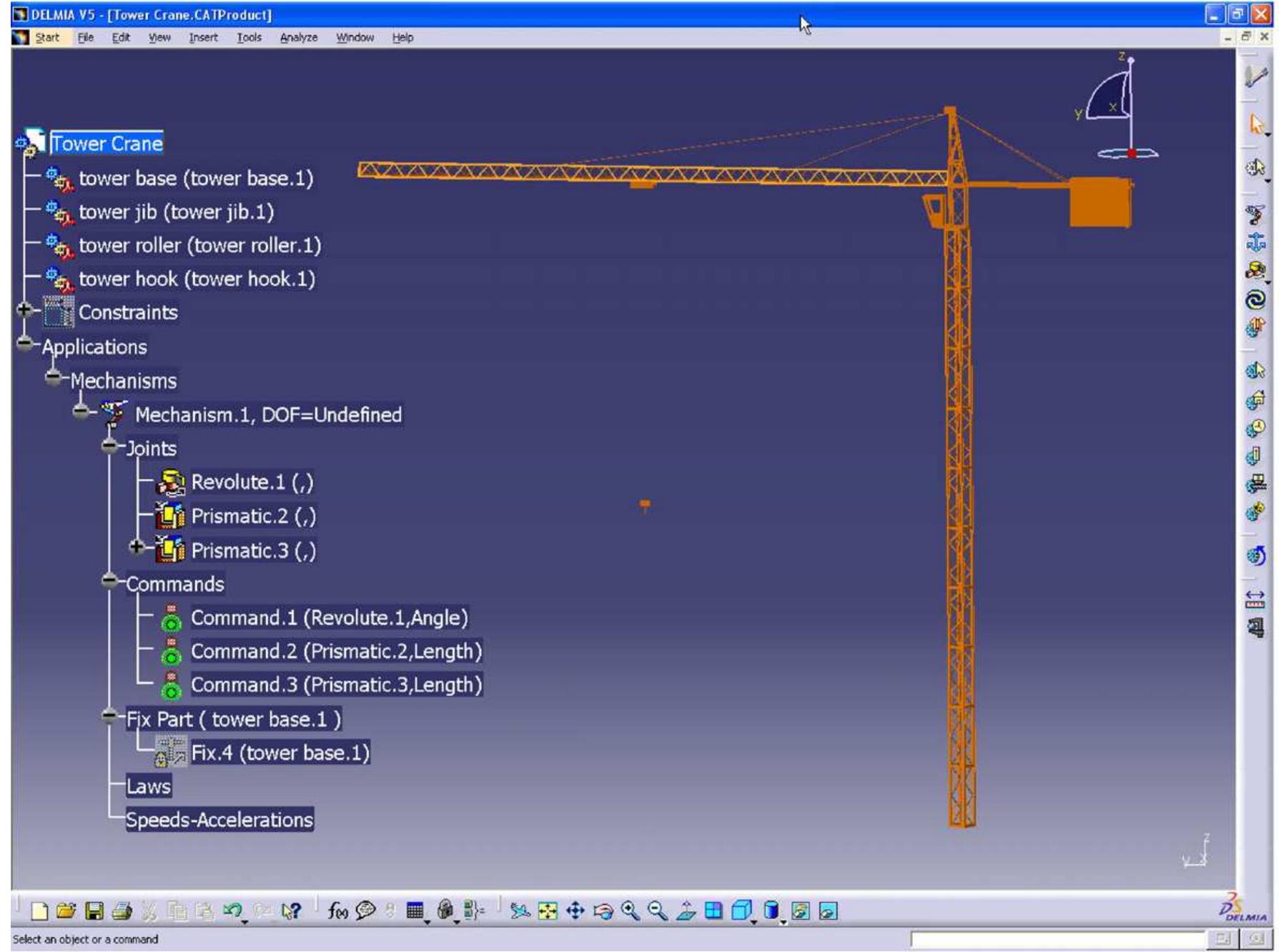Screen dimensions: 1279x952
Task: Click the command input field in the status bar
Action: (1057, 938)
